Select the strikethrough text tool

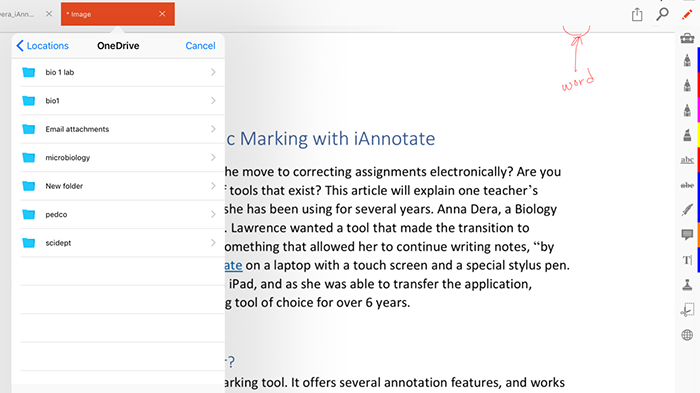687,185
